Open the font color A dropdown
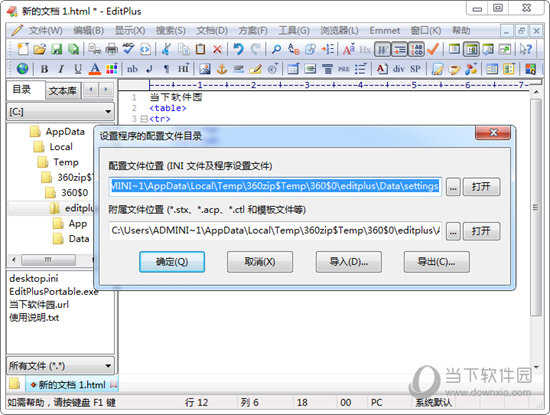 click(95, 69)
